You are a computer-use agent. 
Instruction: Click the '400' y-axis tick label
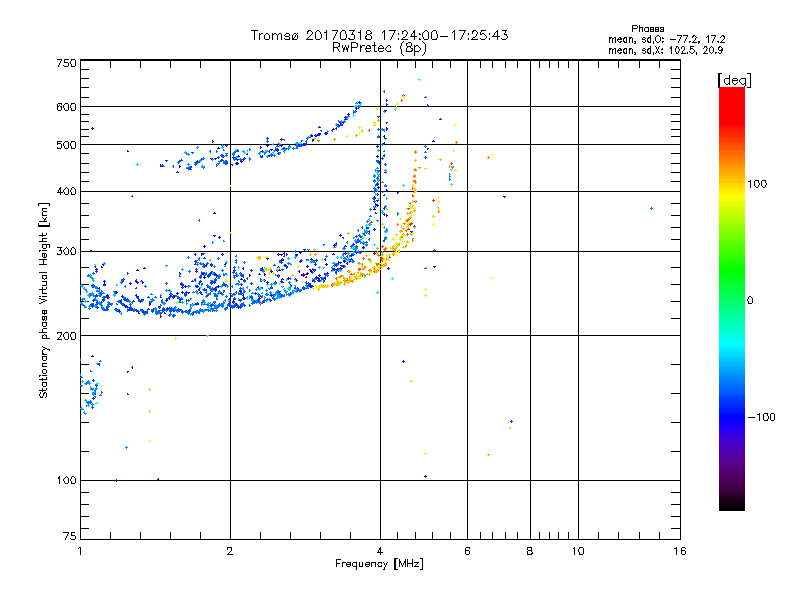pyautogui.click(x=66, y=192)
